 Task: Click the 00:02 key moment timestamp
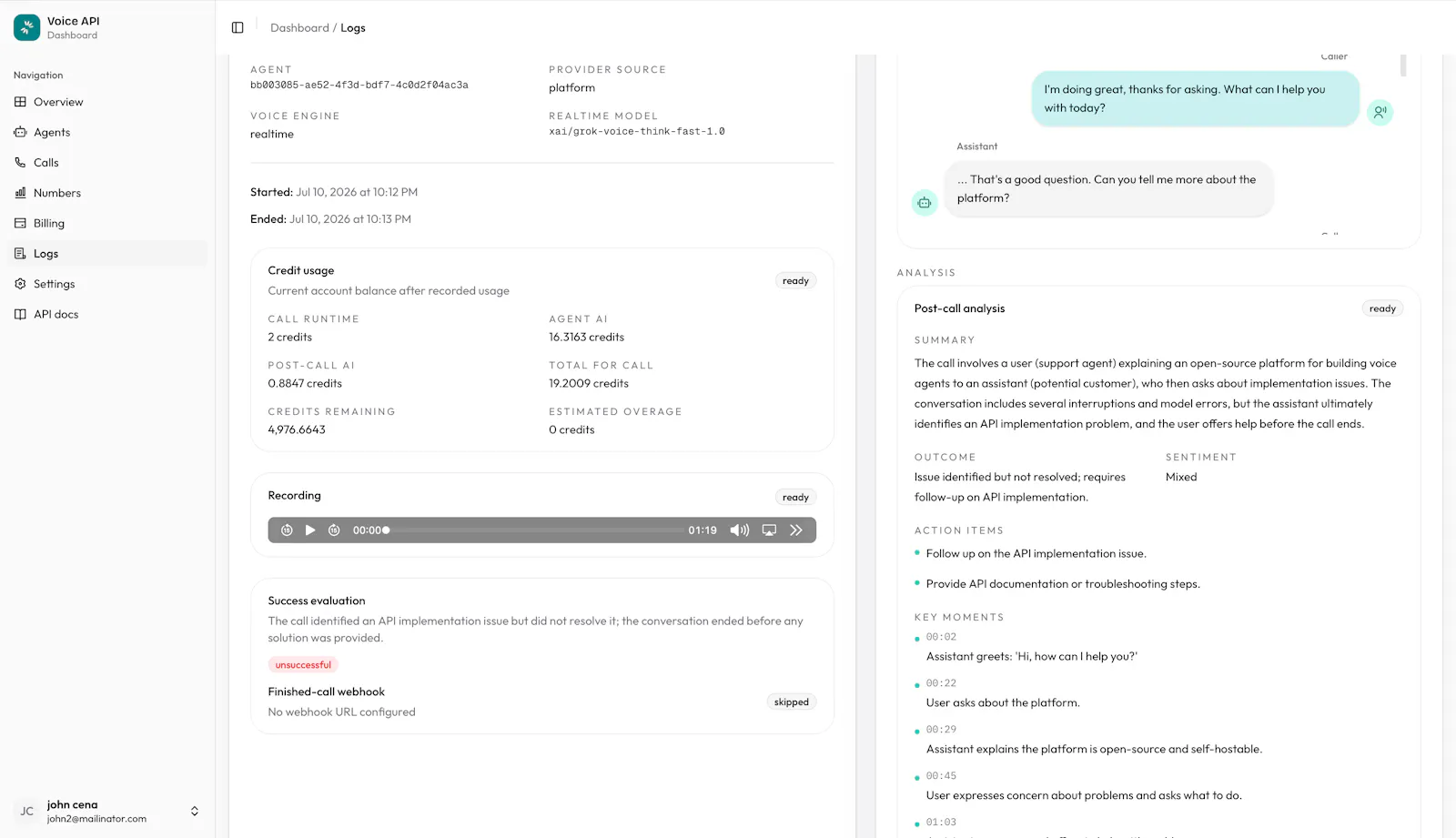[941, 637]
